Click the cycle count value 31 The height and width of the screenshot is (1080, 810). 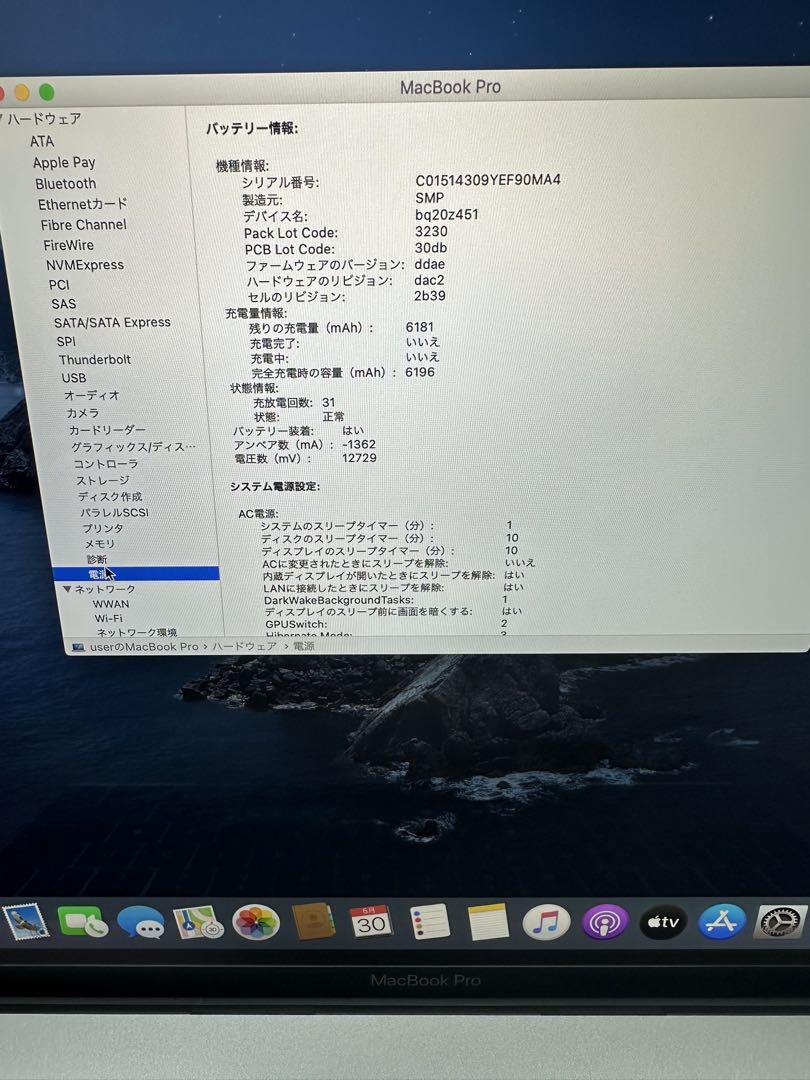point(329,402)
